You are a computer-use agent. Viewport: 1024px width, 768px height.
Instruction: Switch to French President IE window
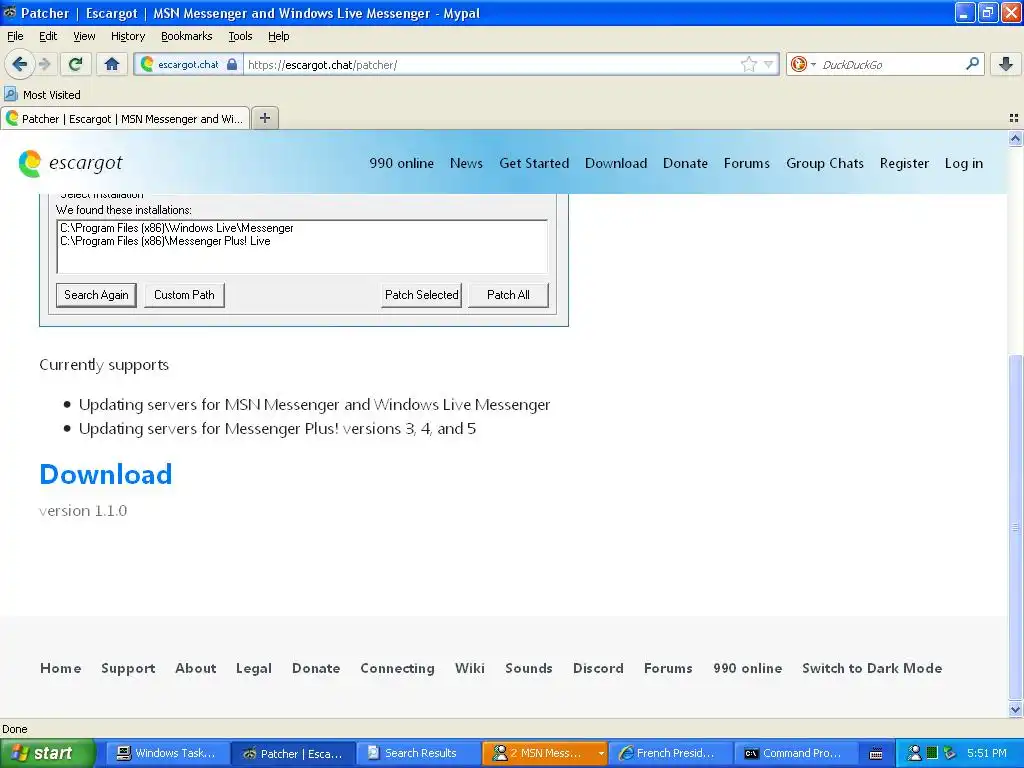[671, 753]
